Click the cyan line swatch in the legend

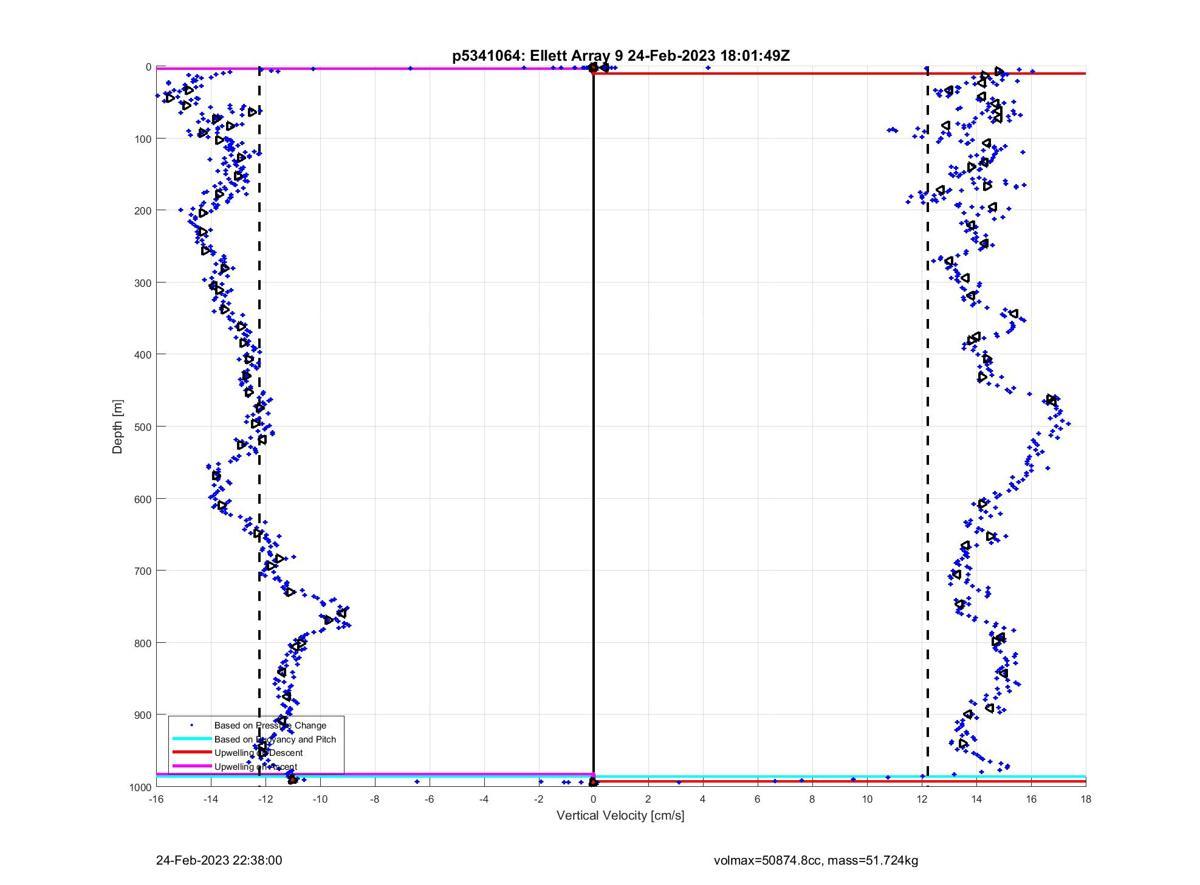point(191,739)
